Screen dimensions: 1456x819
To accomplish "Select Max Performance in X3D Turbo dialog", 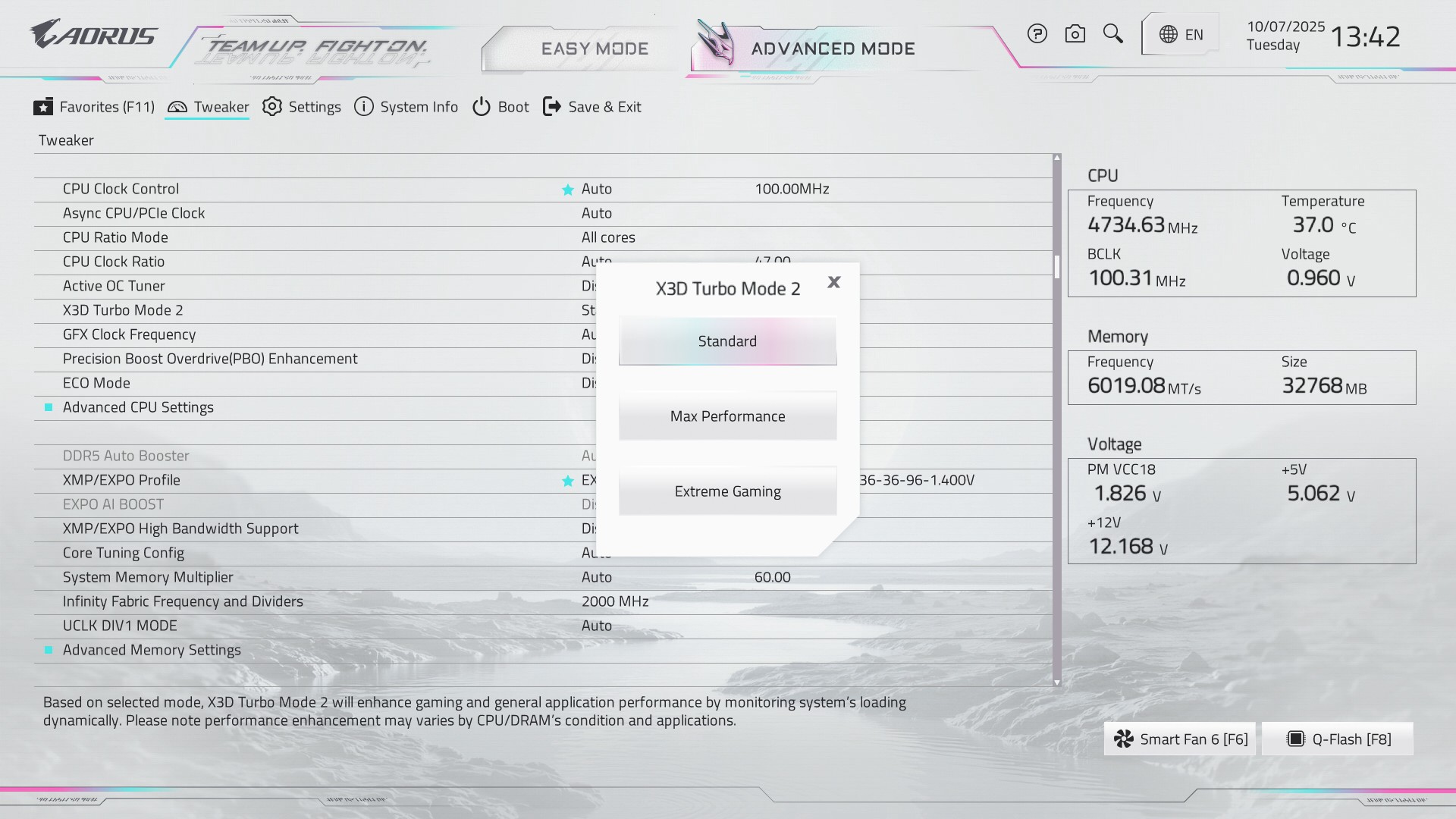I will pyautogui.click(x=726, y=416).
